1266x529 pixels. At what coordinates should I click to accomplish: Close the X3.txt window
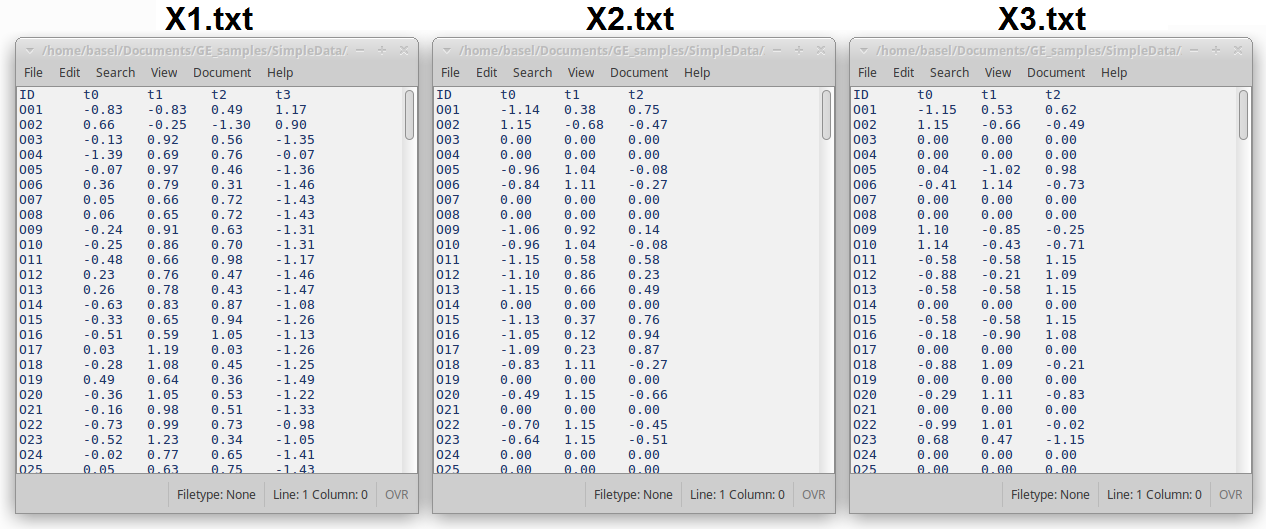pyautogui.click(x=1238, y=50)
